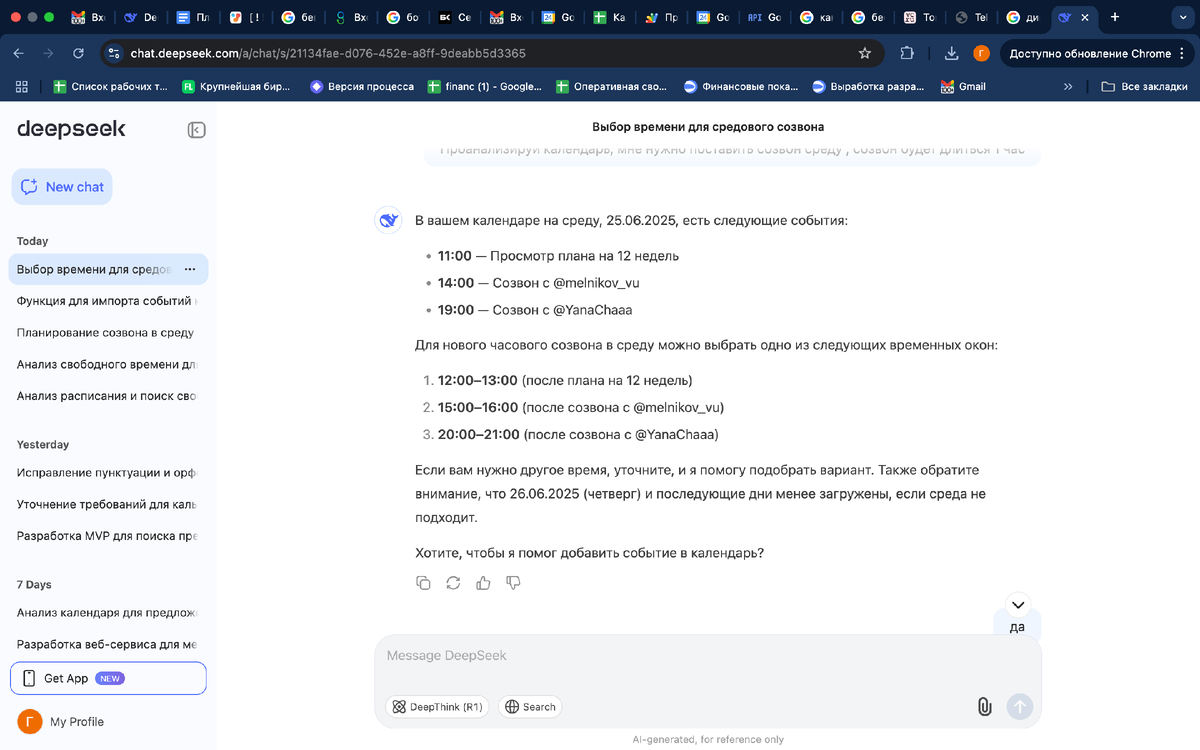Click the DeepSeek whale avatar beside response
The width and height of the screenshot is (1200, 750).
[388, 220]
